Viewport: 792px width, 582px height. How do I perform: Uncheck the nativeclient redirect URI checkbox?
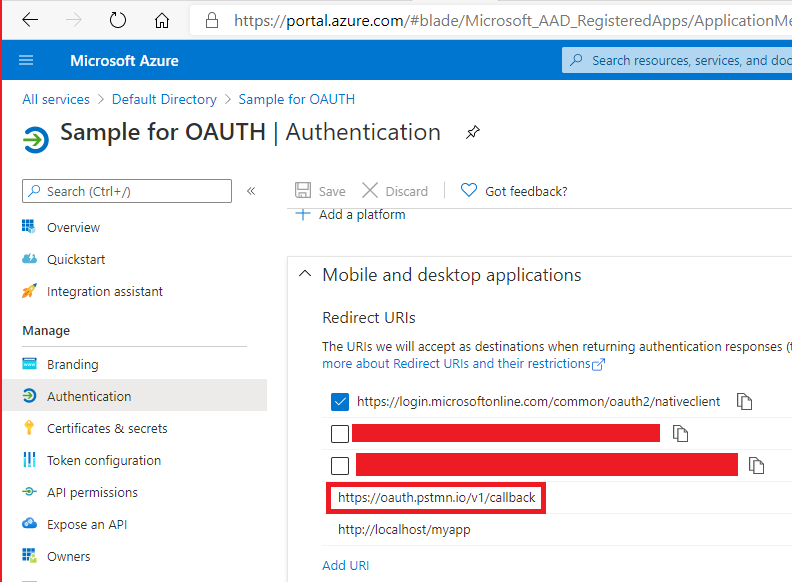[340, 402]
